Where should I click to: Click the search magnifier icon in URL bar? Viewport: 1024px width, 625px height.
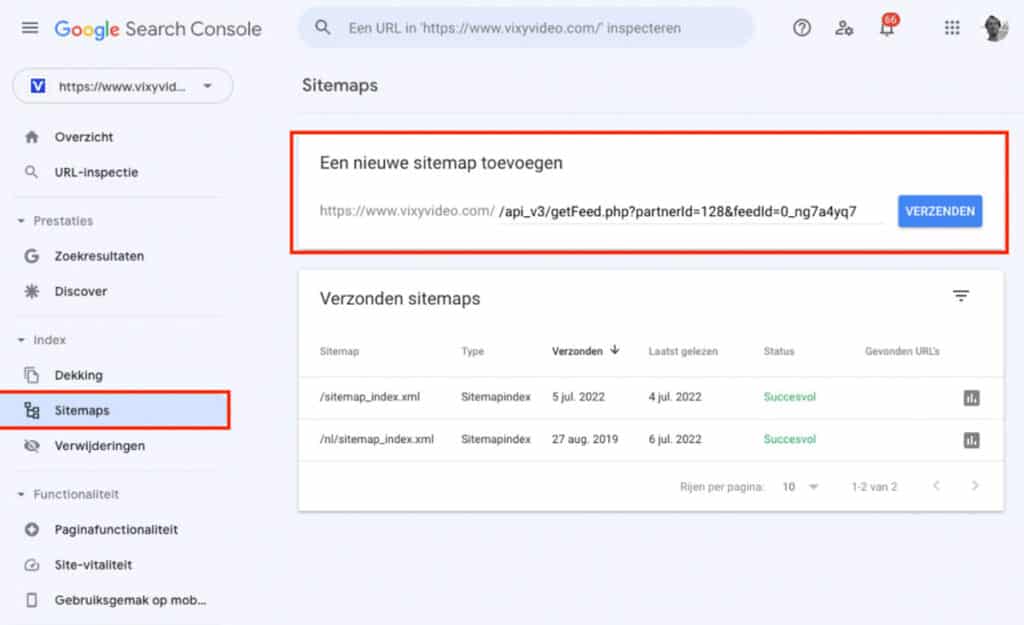pyautogui.click(x=323, y=27)
